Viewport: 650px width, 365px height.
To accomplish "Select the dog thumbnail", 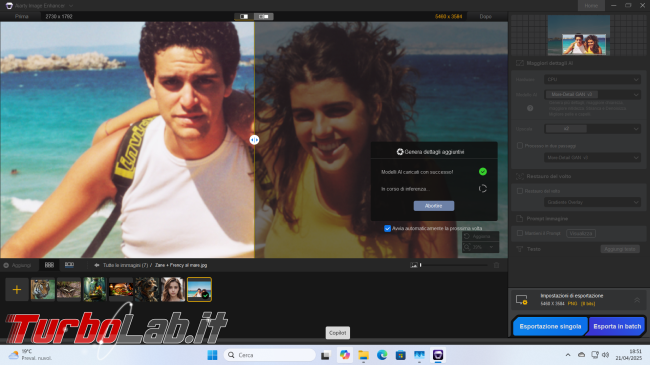I will (147, 289).
